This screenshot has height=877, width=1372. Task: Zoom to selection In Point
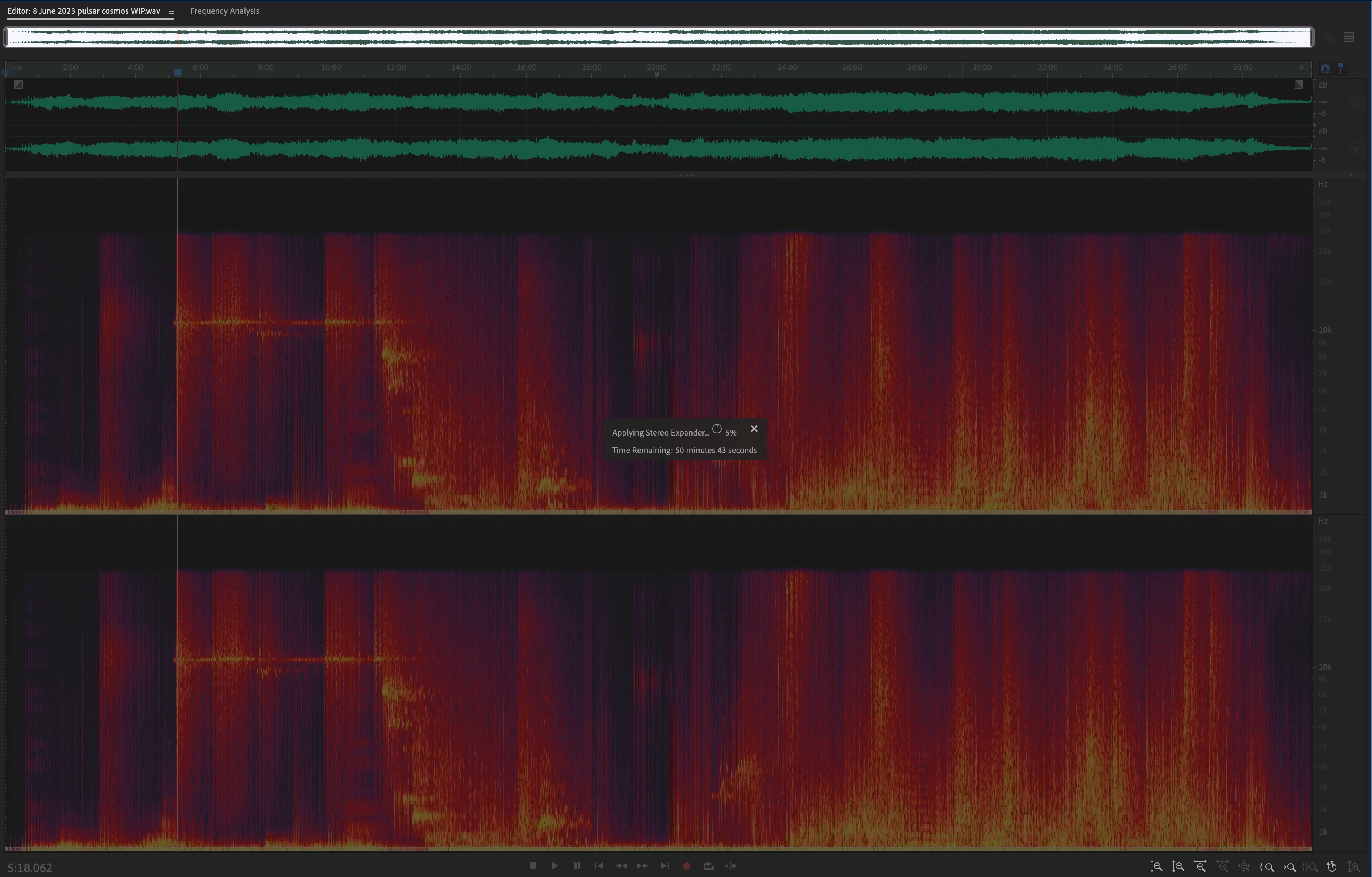pos(1267,867)
